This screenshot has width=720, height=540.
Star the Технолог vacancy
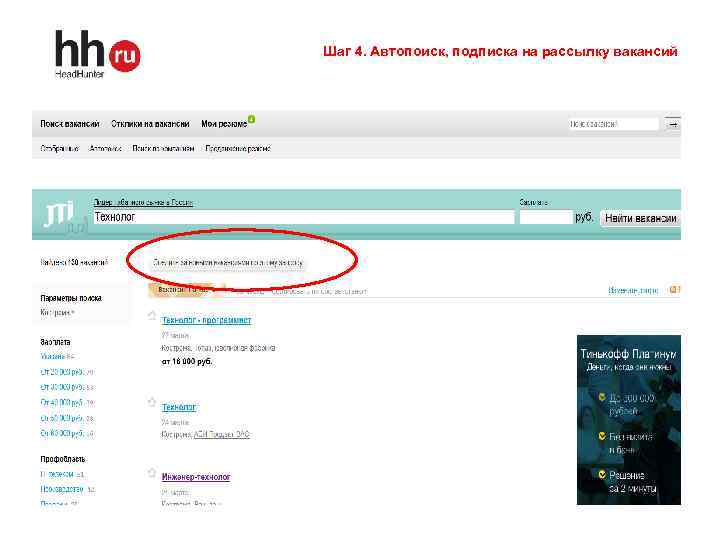coord(152,402)
